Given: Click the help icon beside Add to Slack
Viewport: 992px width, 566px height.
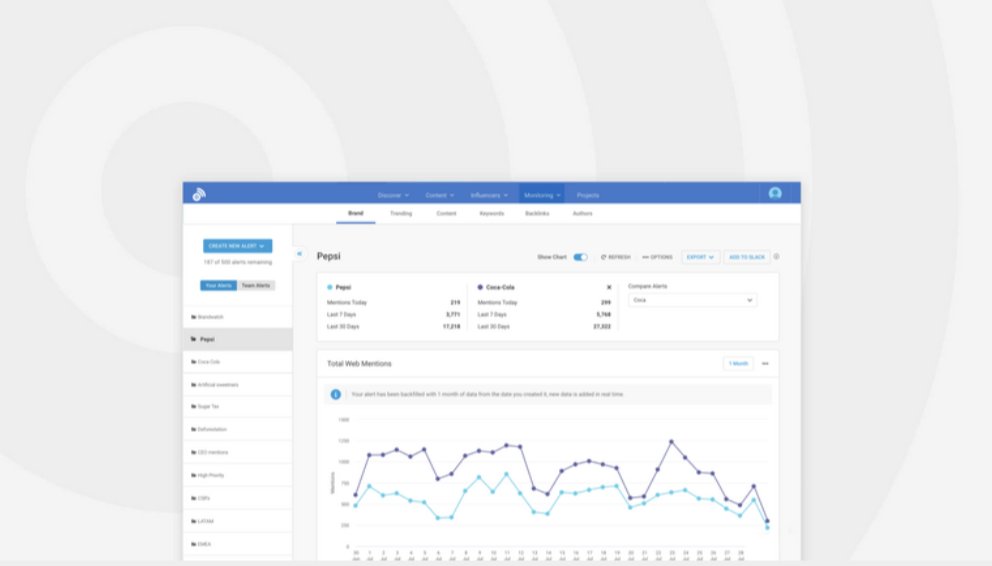Looking at the screenshot, I should pyautogui.click(x=776, y=257).
